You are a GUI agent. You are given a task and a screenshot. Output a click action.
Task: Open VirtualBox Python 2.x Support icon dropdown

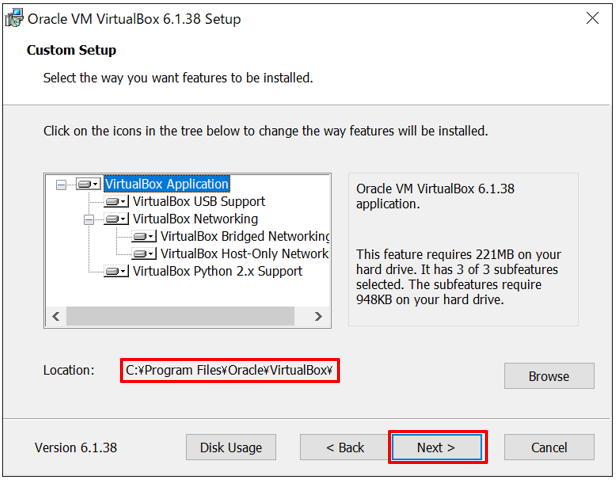(116, 271)
